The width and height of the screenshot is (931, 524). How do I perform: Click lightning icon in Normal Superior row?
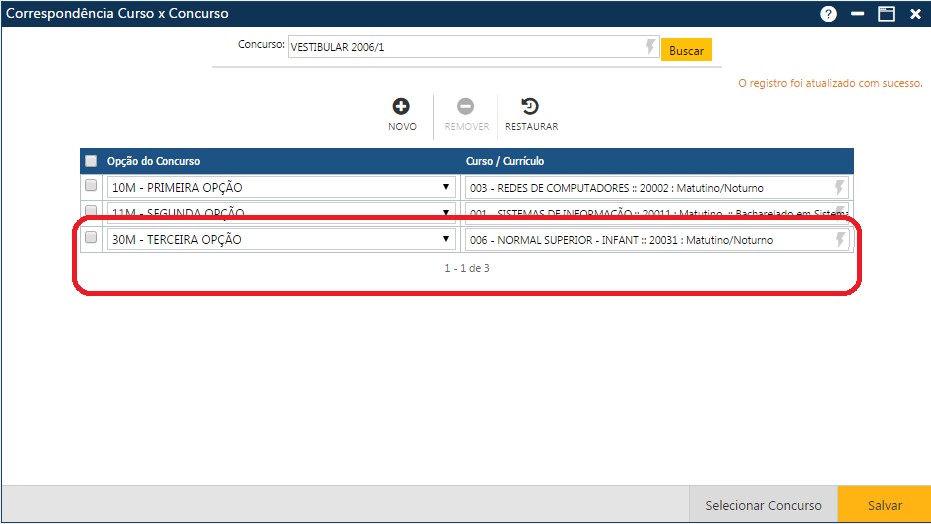pyautogui.click(x=840, y=239)
